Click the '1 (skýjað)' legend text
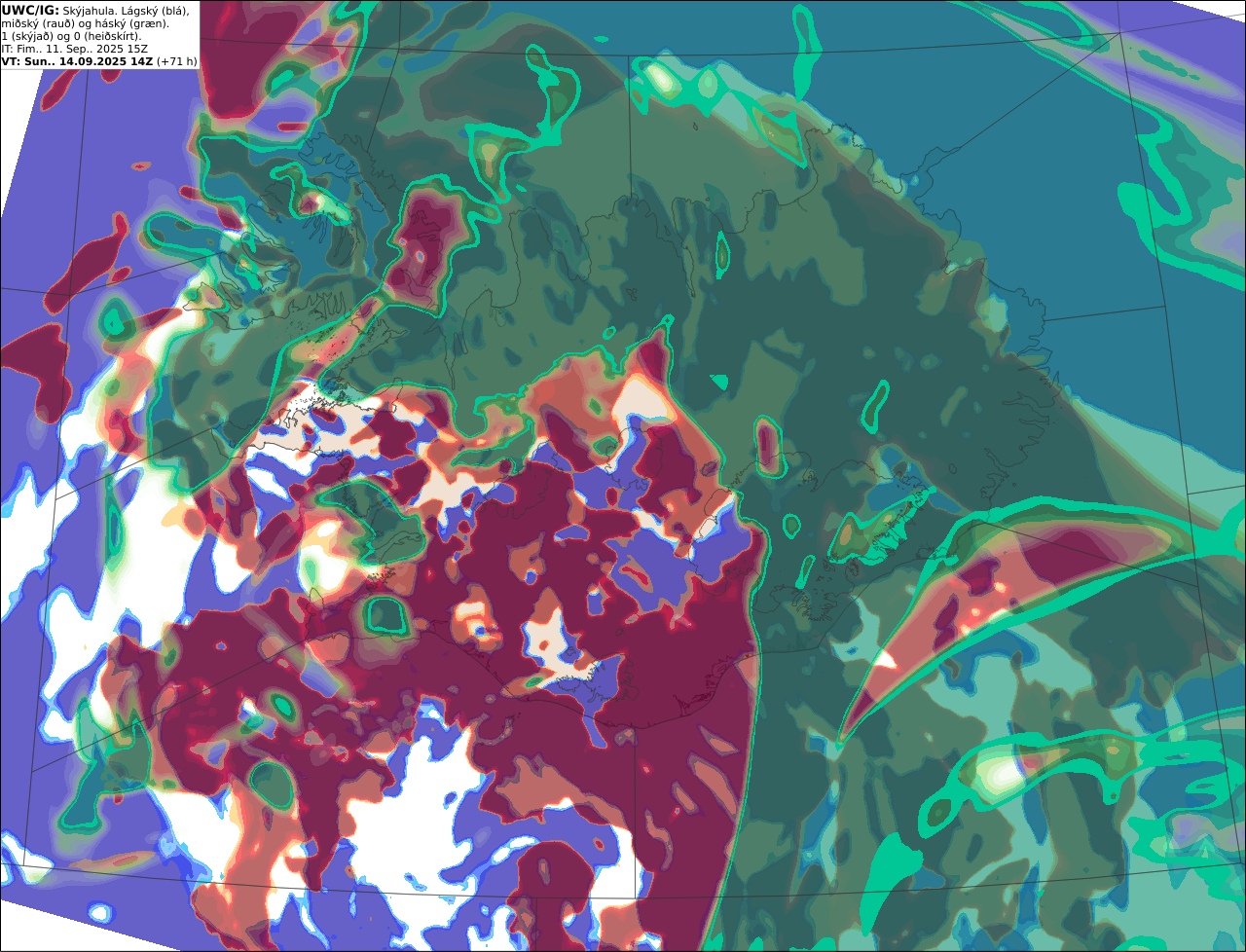 27,36
